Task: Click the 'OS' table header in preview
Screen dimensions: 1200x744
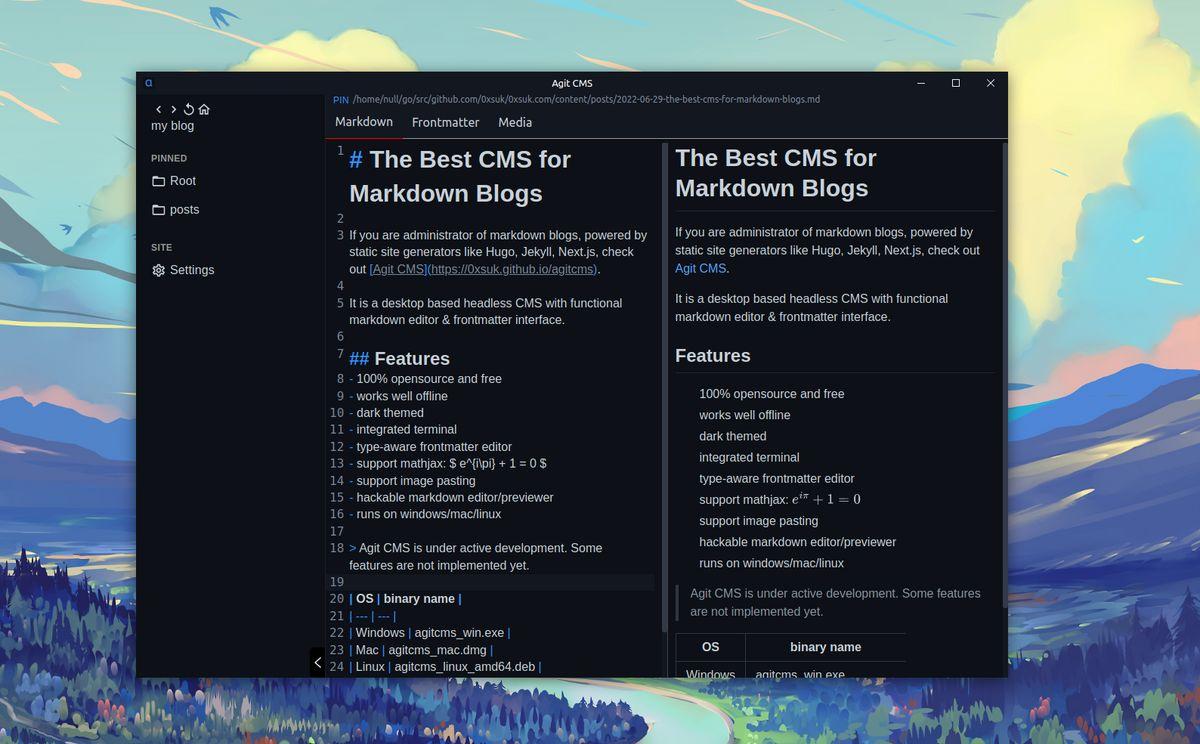Action: coord(710,647)
